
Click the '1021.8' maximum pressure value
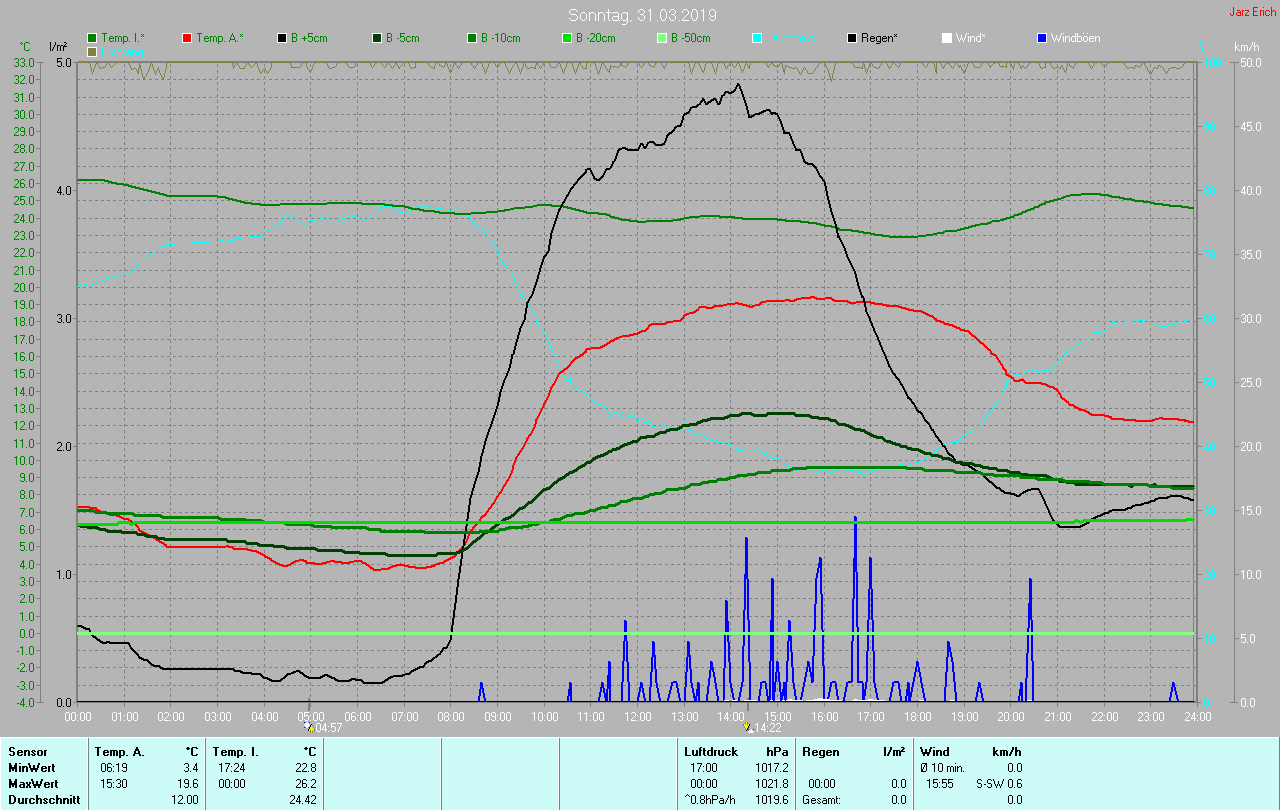tap(770, 784)
